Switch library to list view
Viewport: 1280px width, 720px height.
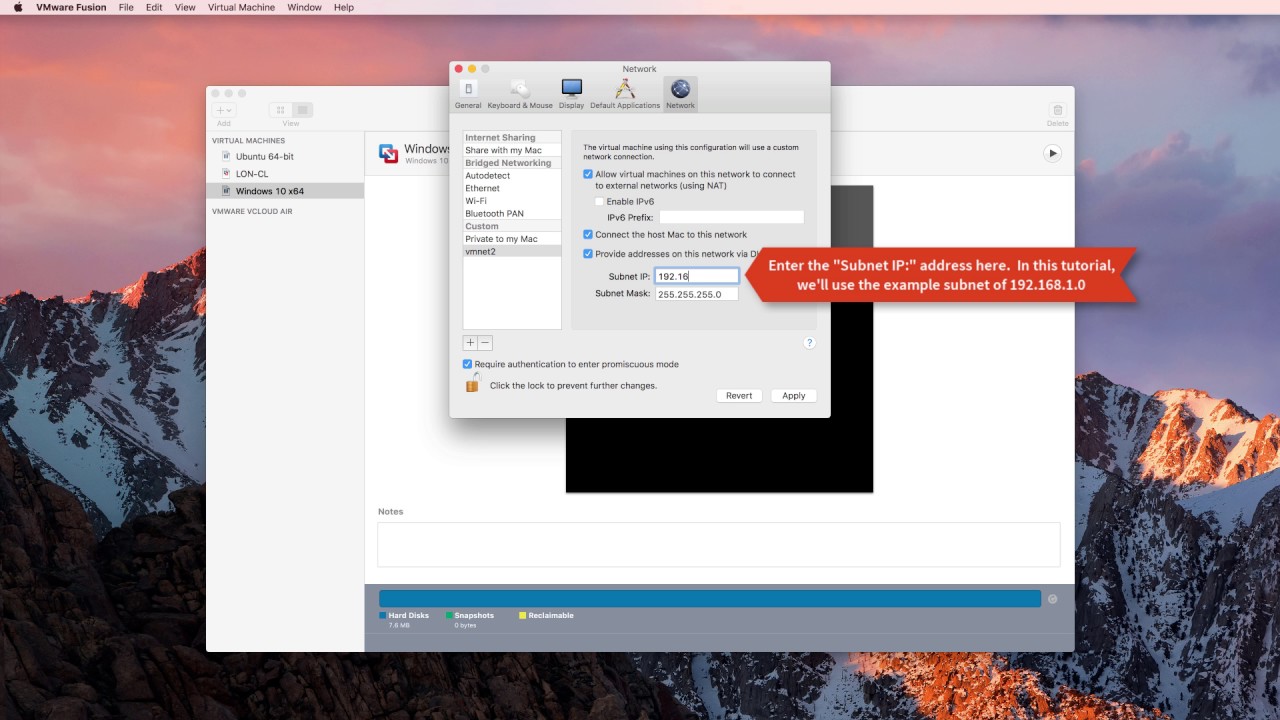pyautogui.click(x=302, y=110)
